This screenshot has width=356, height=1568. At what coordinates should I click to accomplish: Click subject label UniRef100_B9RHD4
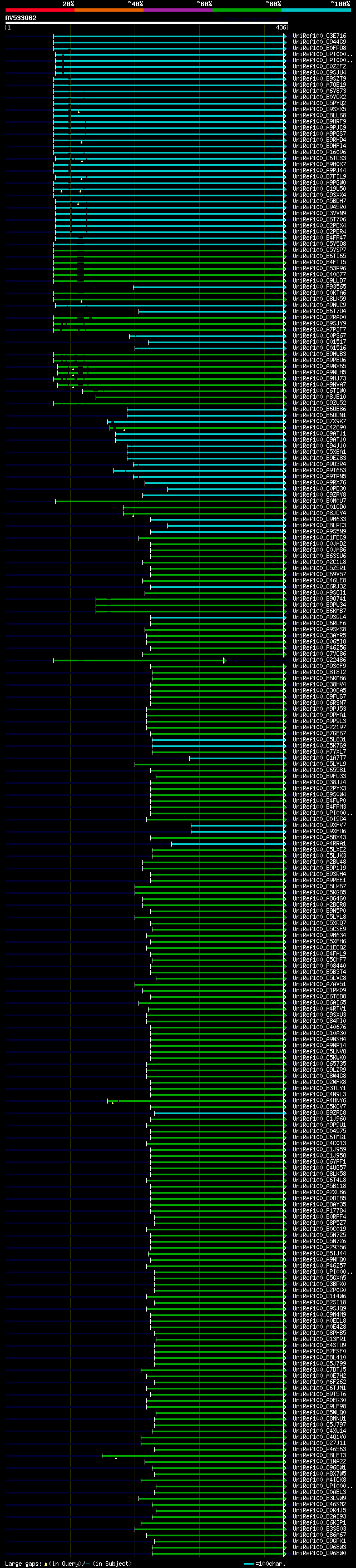point(319,140)
